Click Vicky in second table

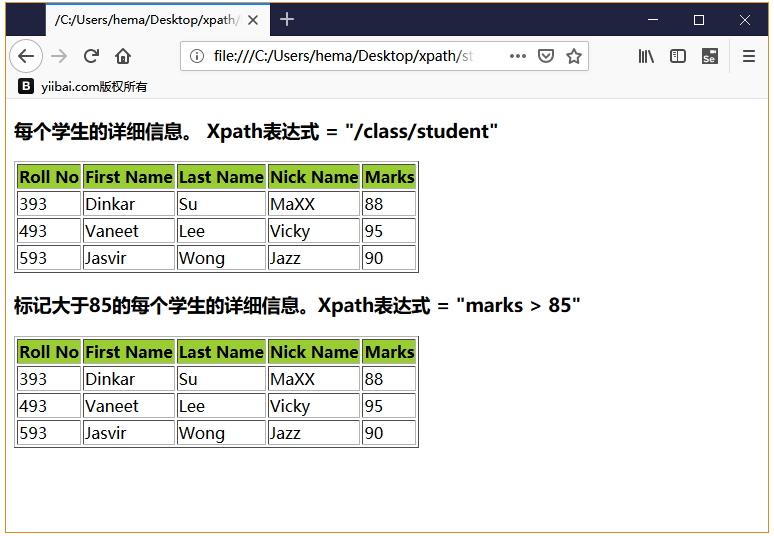(314, 406)
